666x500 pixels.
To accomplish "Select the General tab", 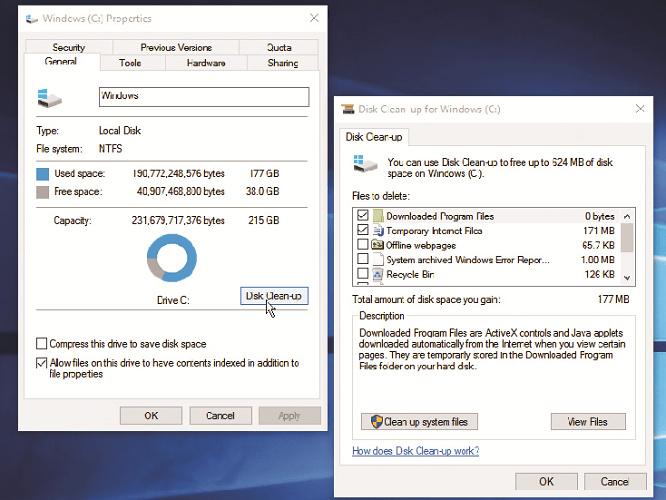I will pyautogui.click(x=62, y=62).
